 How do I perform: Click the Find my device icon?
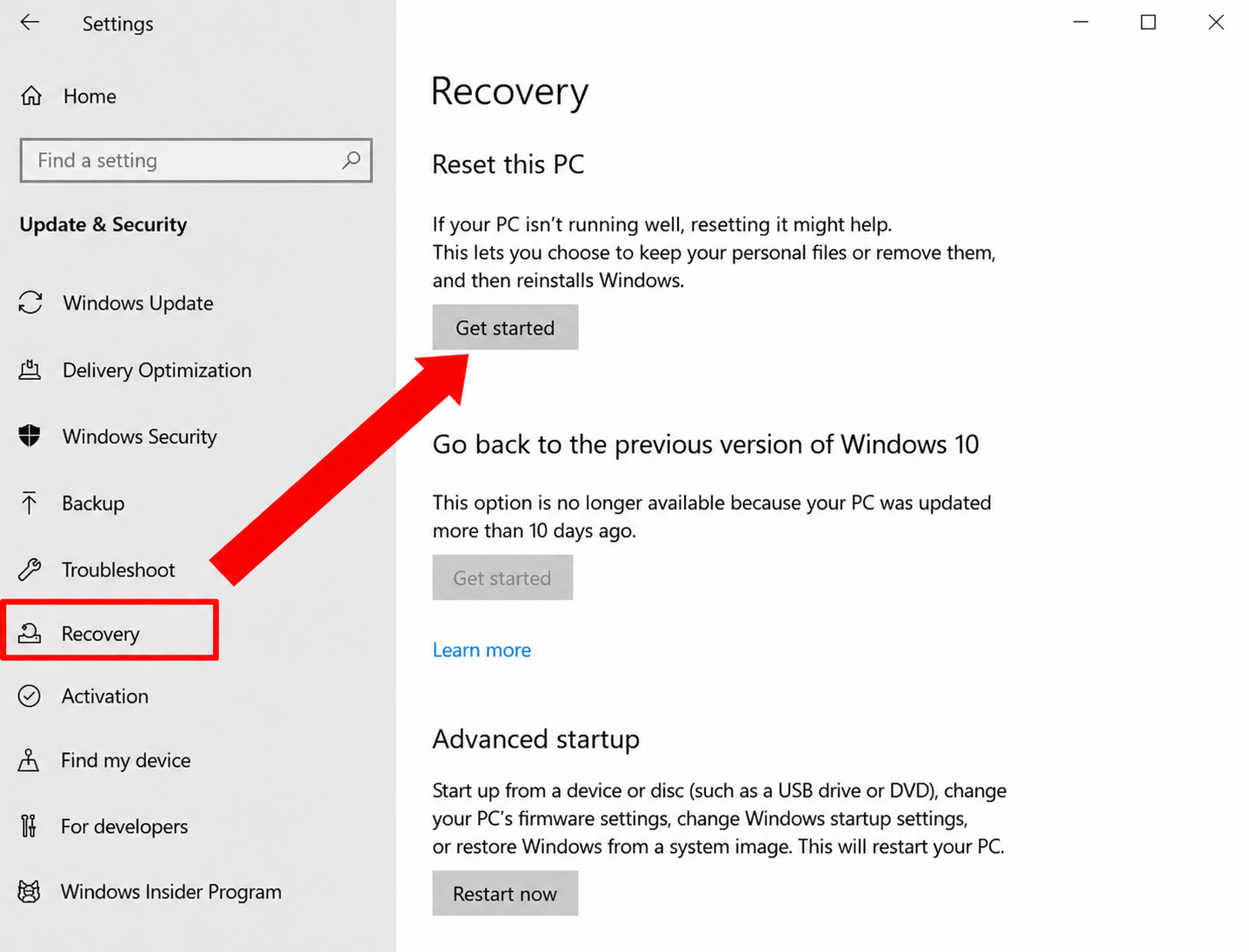pyautogui.click(x=29, y=760)
